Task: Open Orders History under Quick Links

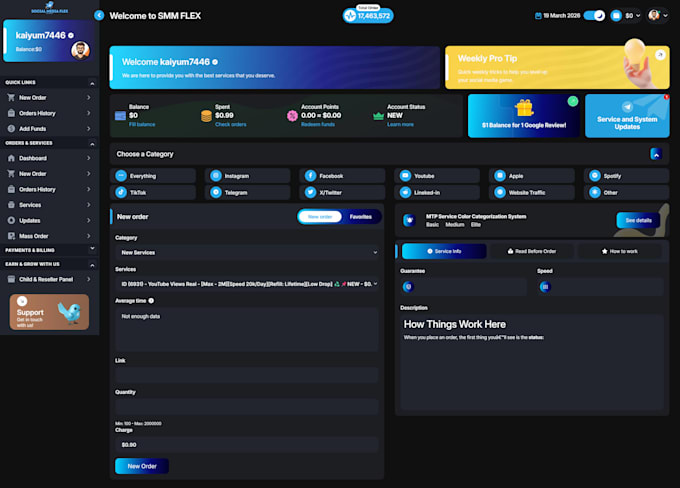Action: pyautogui.click(x=49, y=113)
